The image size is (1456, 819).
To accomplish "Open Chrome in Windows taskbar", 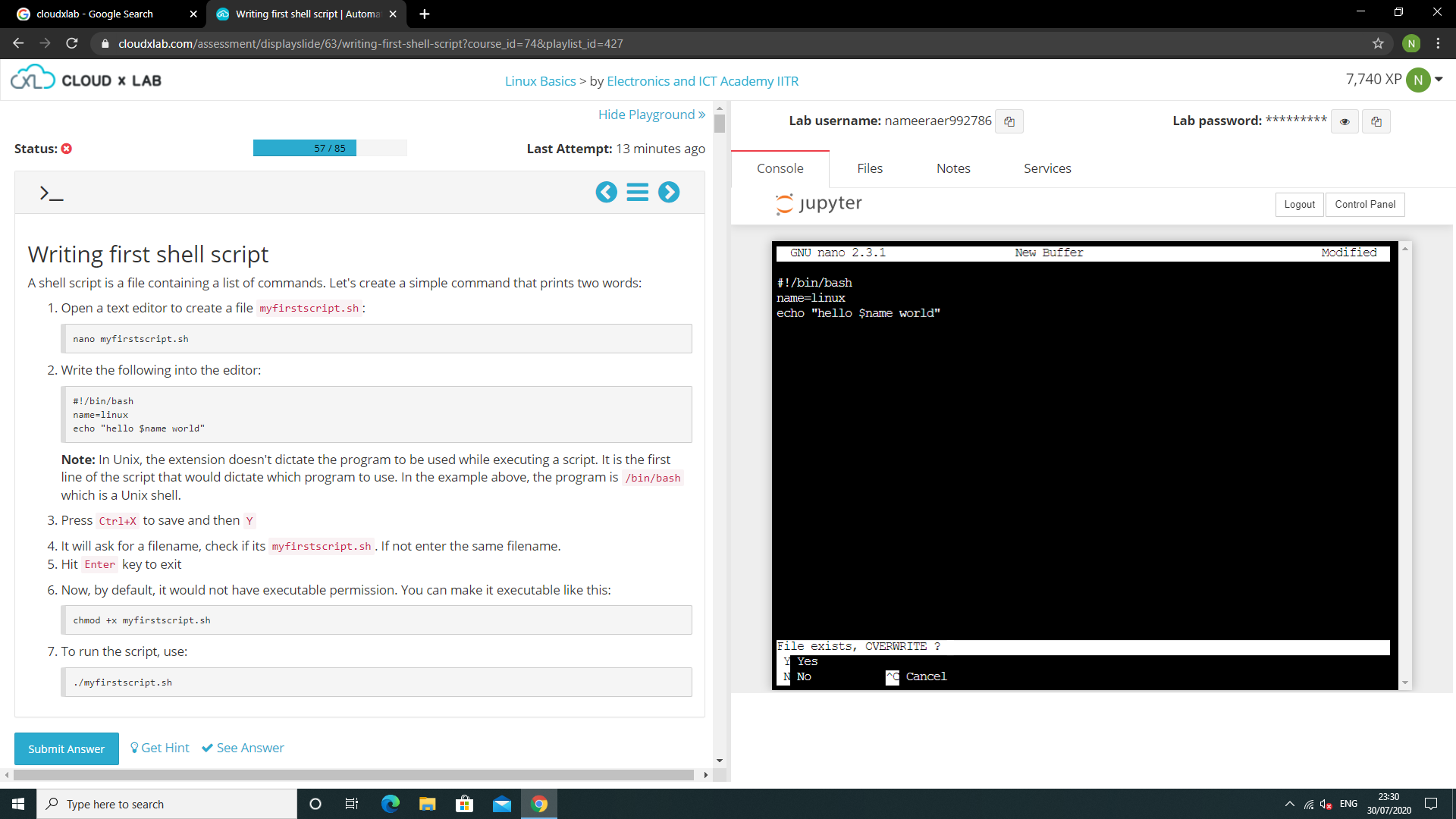I will [x=539, y=804].
